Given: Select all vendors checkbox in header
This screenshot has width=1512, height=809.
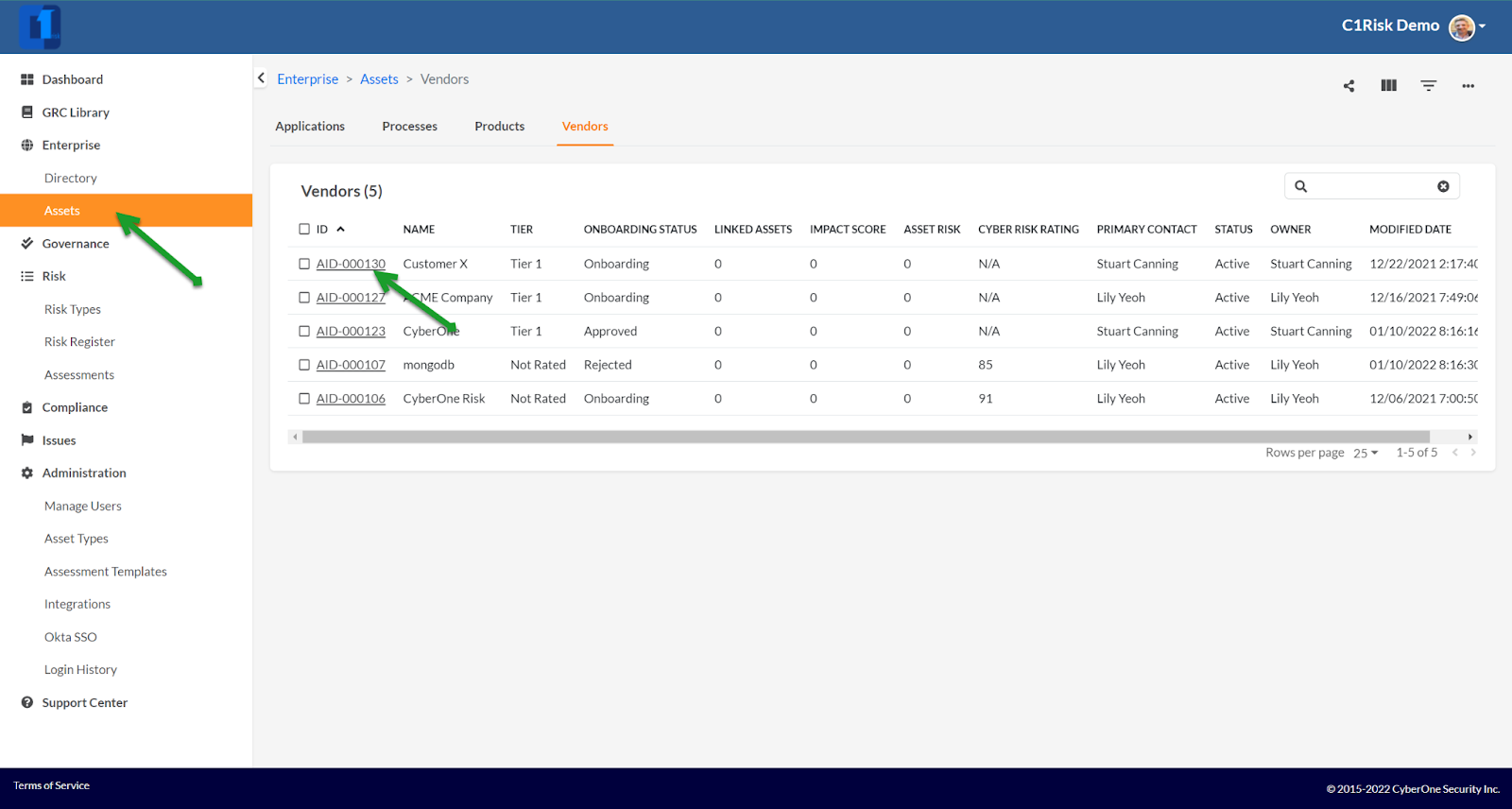Looking at the screenshot, I should pos(304,230).
